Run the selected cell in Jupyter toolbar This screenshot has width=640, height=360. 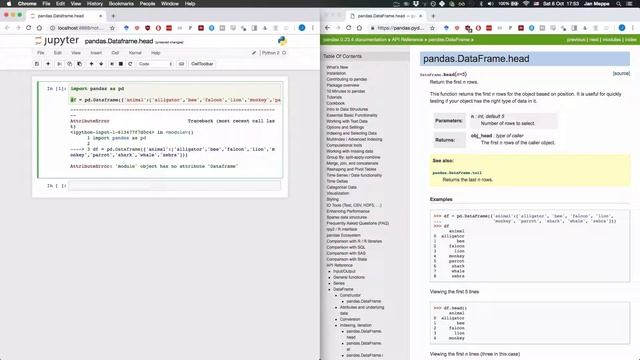(x=112, y=64)
